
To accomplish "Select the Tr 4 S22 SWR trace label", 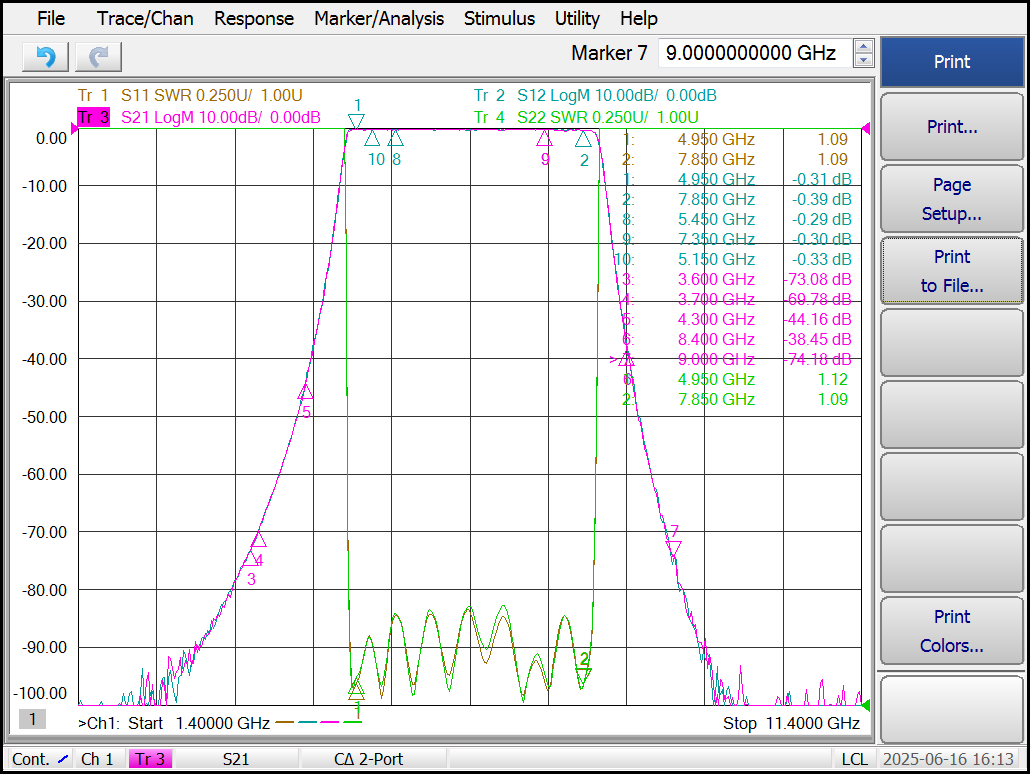I will coord(586,118).
